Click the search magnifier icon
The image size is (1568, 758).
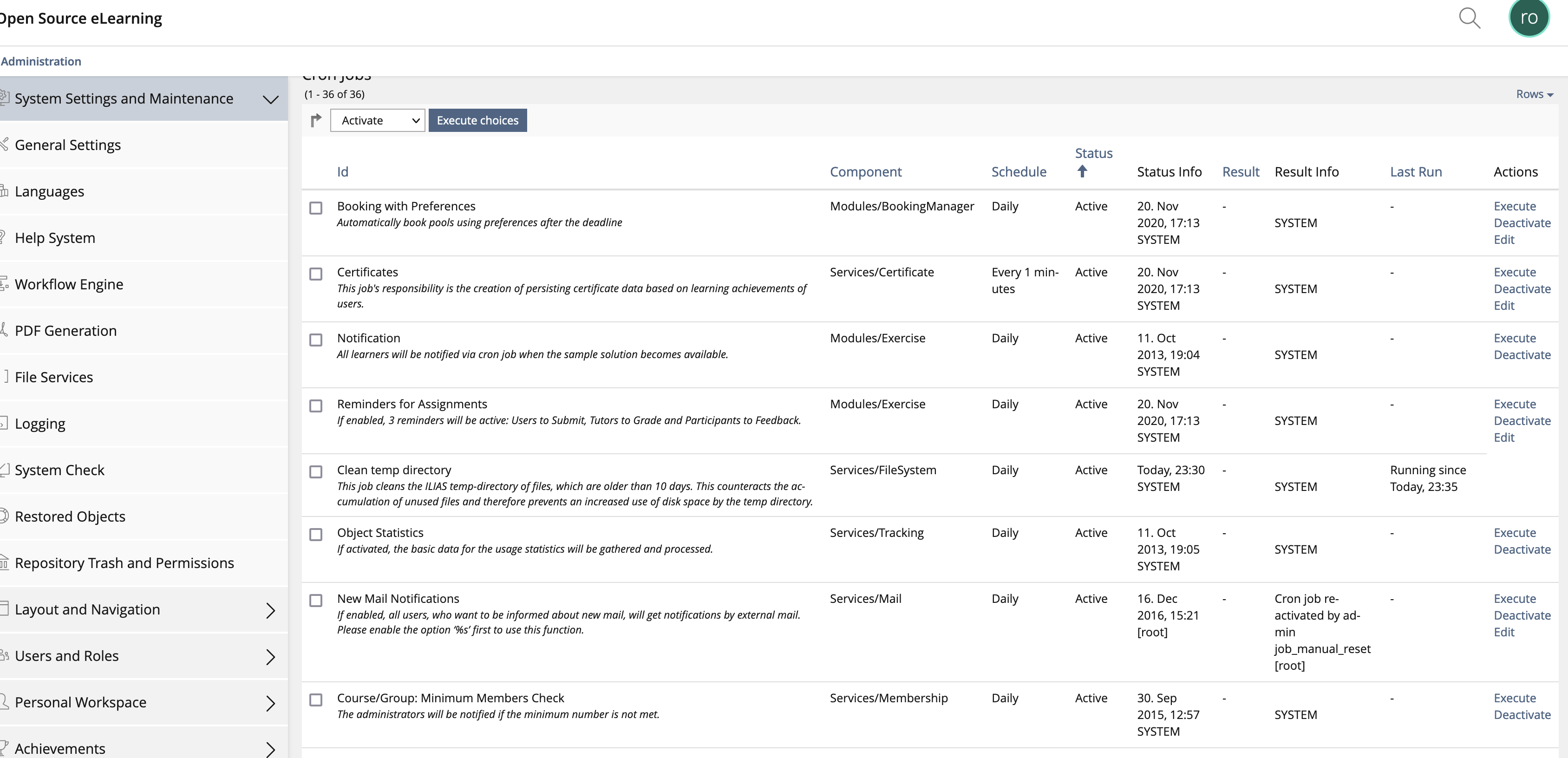click(x=1470, y=18)
